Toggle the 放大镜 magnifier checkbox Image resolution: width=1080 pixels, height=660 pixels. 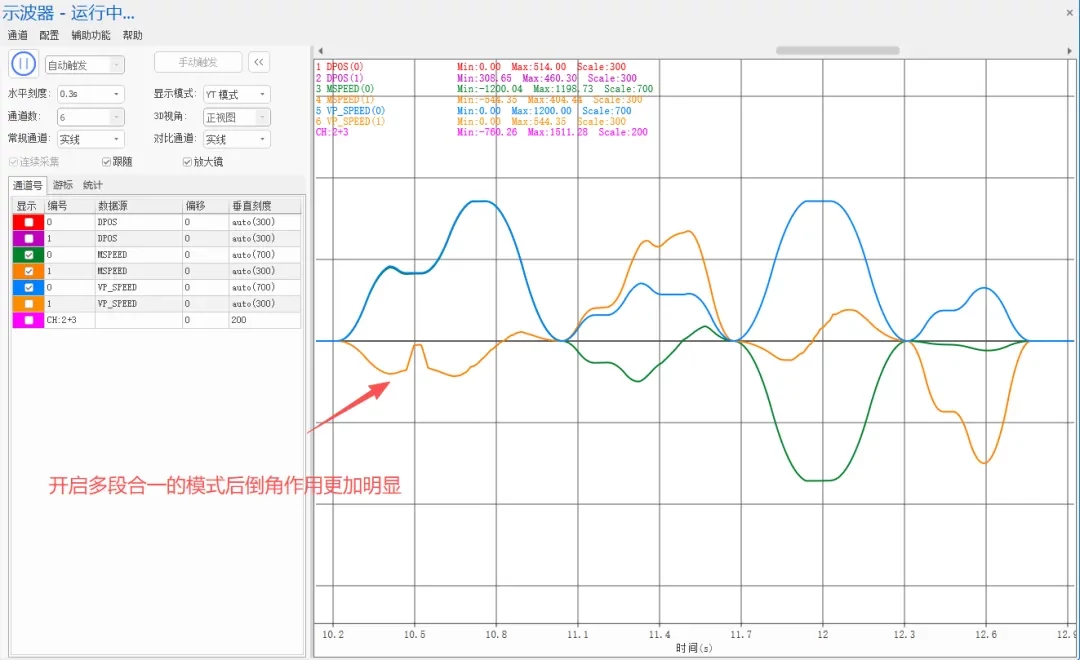pyautogui.click(x=187, y=162)
